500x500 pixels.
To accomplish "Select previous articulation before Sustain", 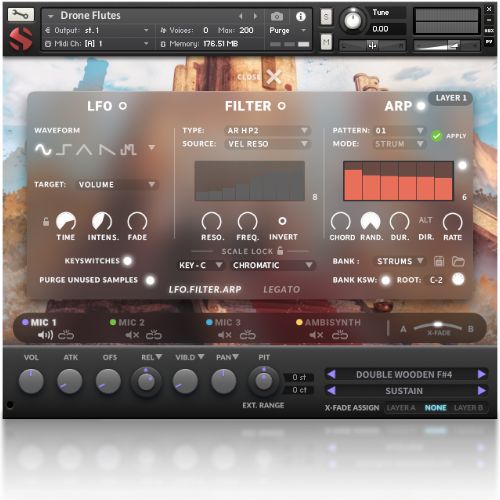I will tap(331, 390).
